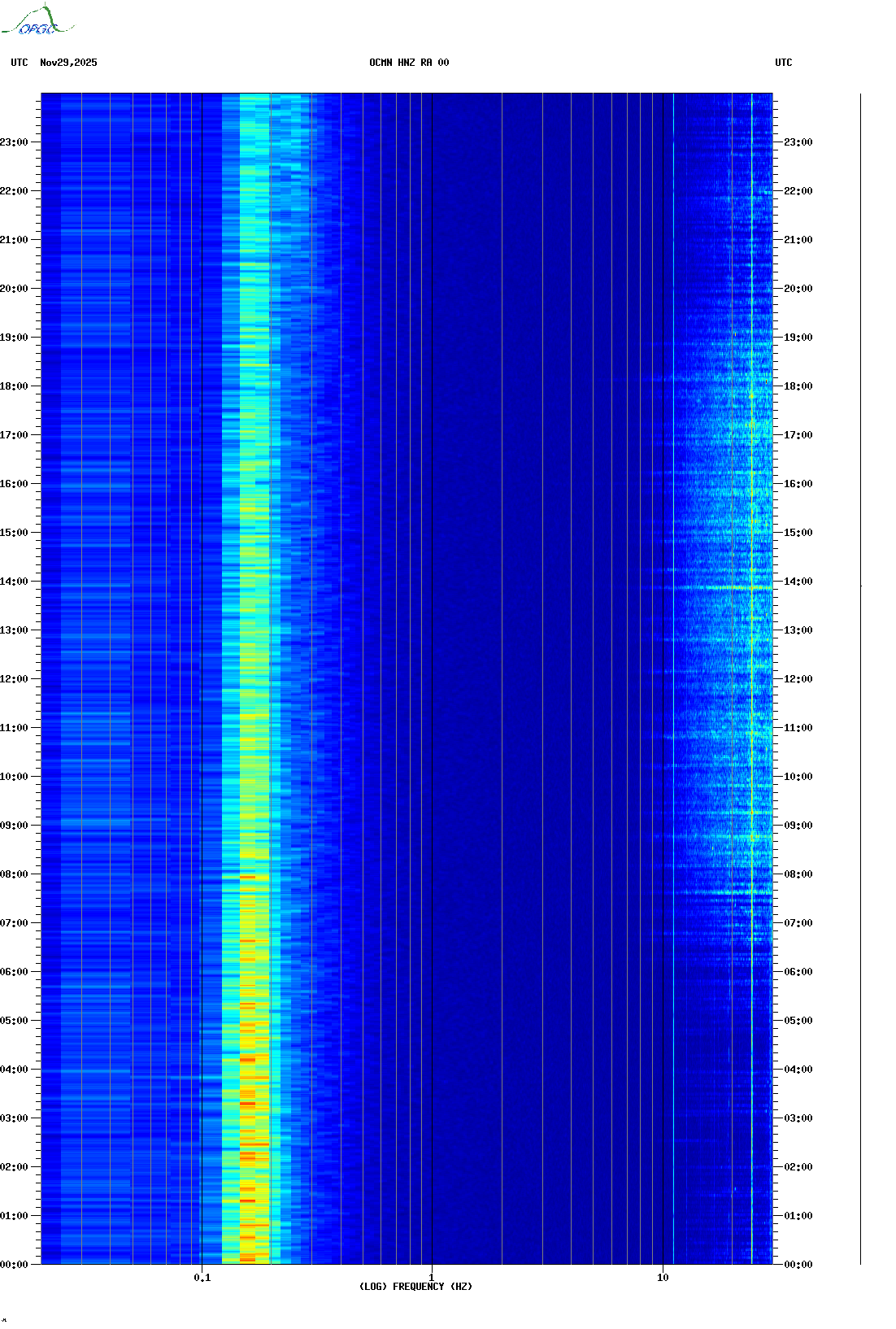The height and width of the screenshot is (1329, 896).
Task: Click the 09:00 label on right axis
Action: coord(798,826)
